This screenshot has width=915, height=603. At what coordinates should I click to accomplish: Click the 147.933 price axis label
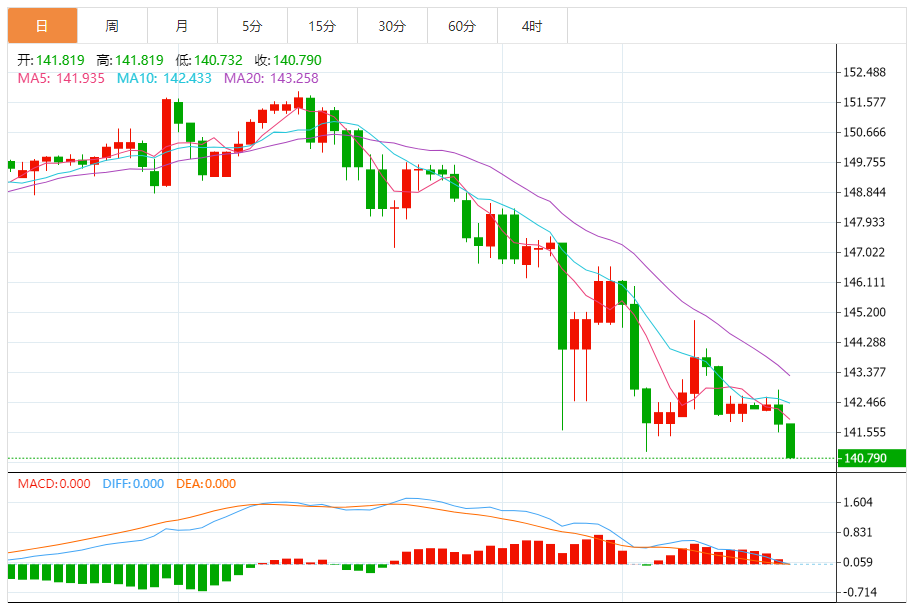[864, 222]
